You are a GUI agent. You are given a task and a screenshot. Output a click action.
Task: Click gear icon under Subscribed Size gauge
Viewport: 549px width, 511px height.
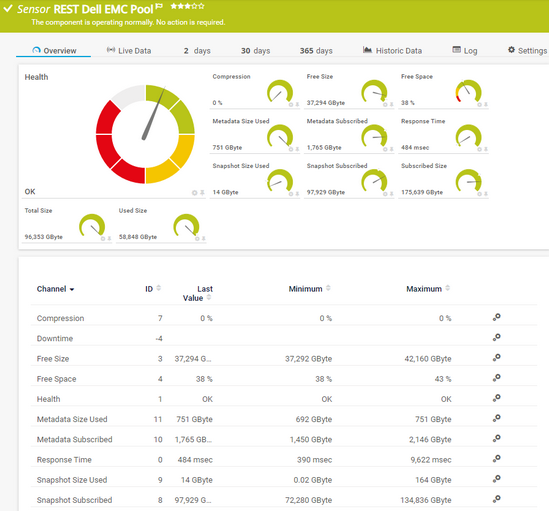point(479,194)
